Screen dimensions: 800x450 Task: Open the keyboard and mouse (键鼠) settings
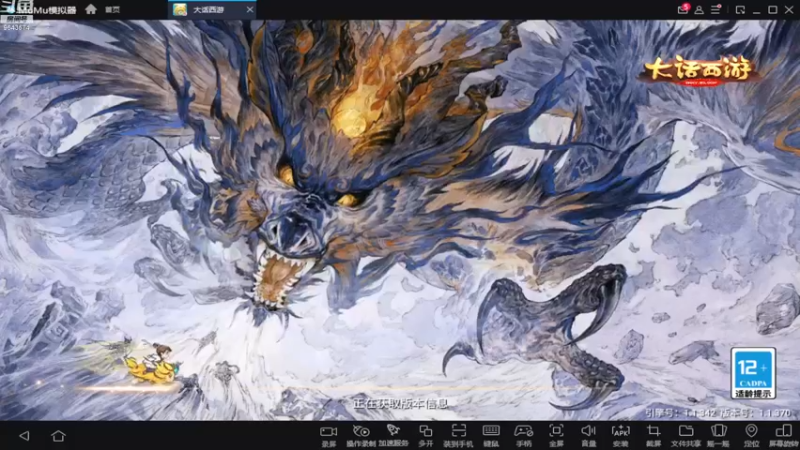coord(491,436)
